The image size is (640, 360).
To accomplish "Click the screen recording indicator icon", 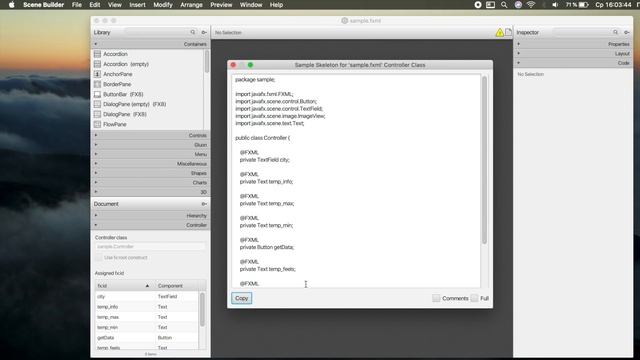I will (478, 5).
